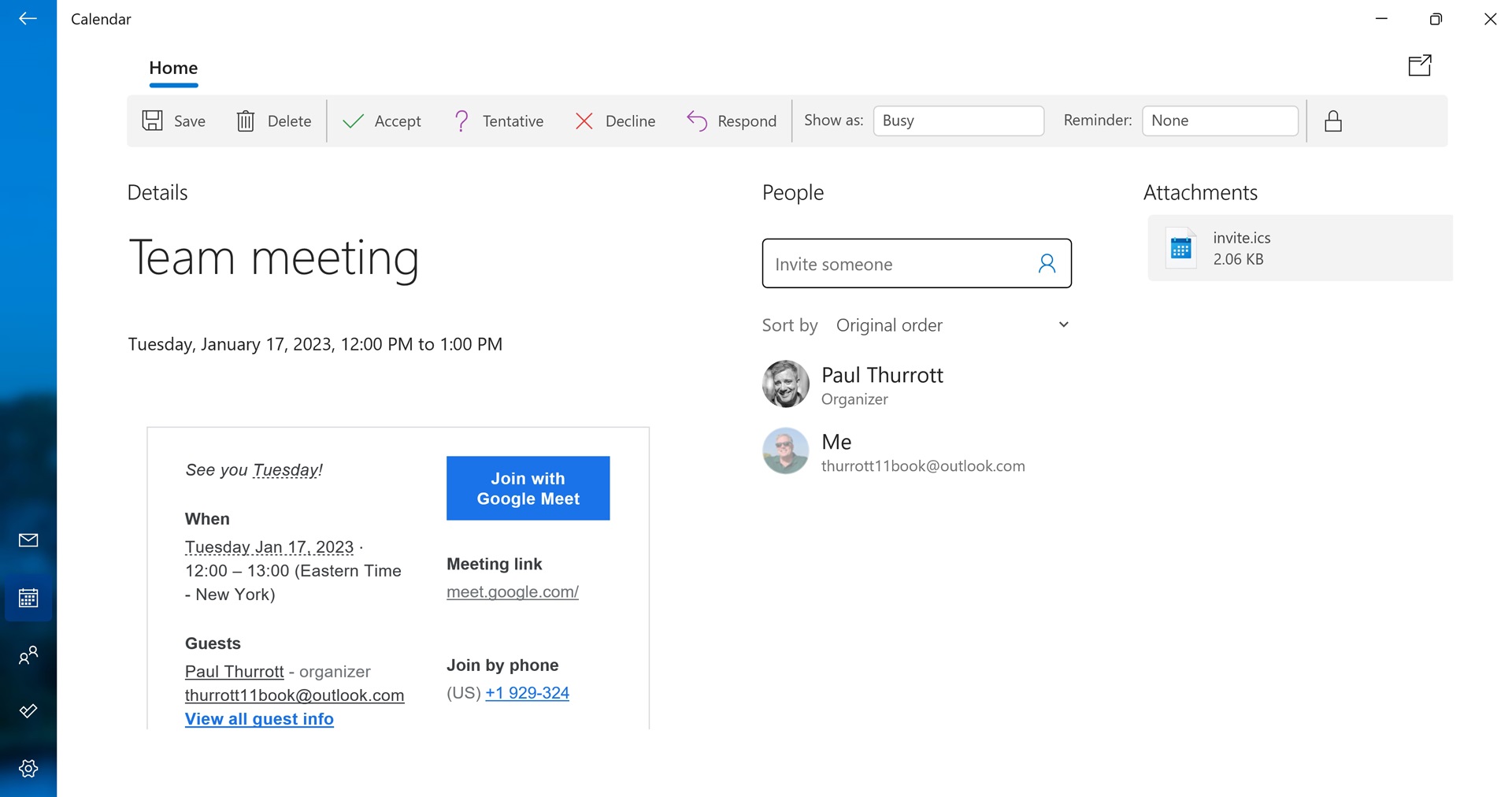This screenshot has width=1512, height=797.
Task: Accept the meeting invitation
Action: pos(382,120)
